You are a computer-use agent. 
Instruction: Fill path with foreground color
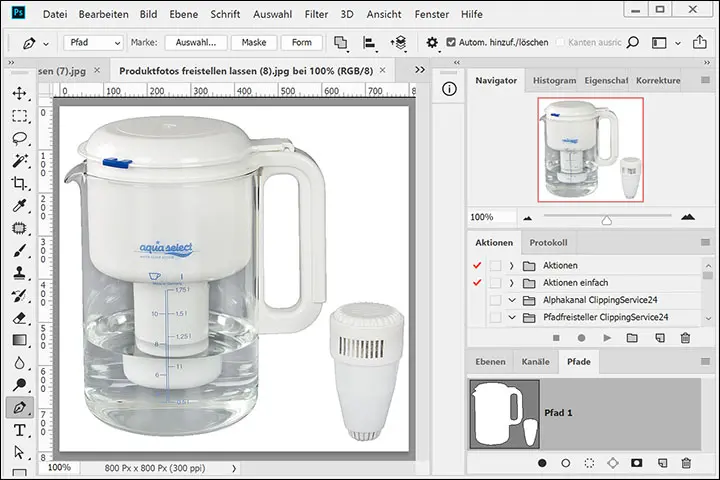click(x=542, y=464)
